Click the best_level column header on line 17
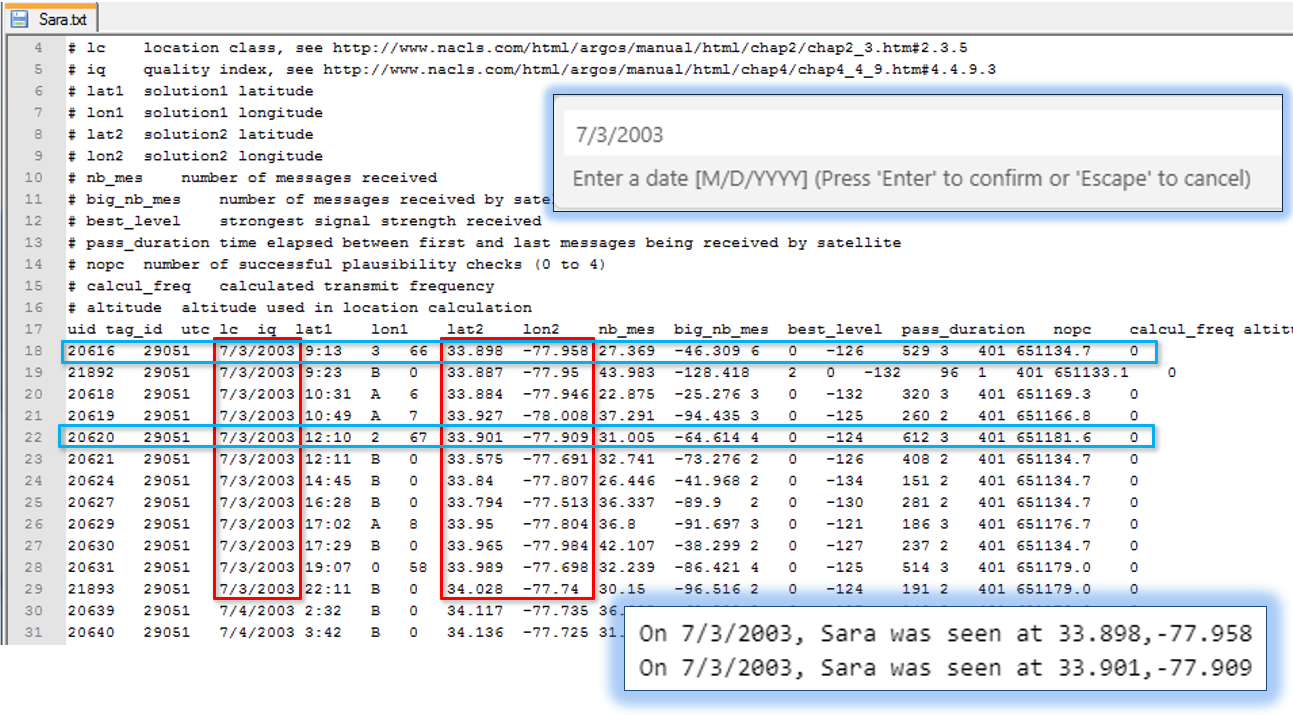This screenshot has height=715, width=1293. click(834, 329)
